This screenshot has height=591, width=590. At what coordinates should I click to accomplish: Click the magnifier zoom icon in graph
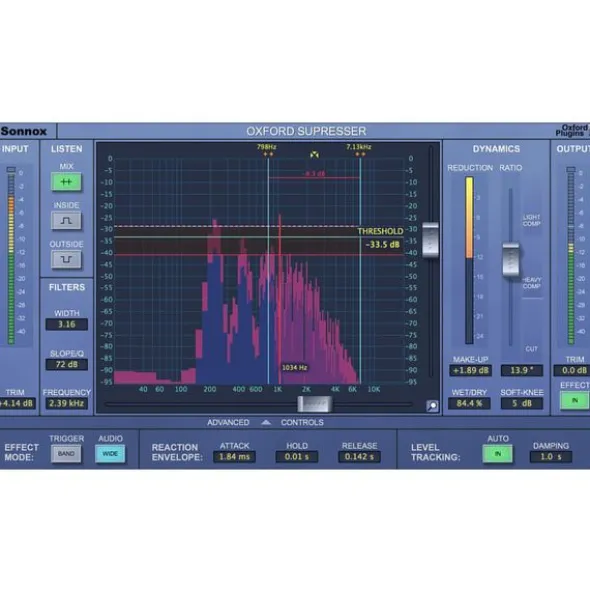click(432, 406)
